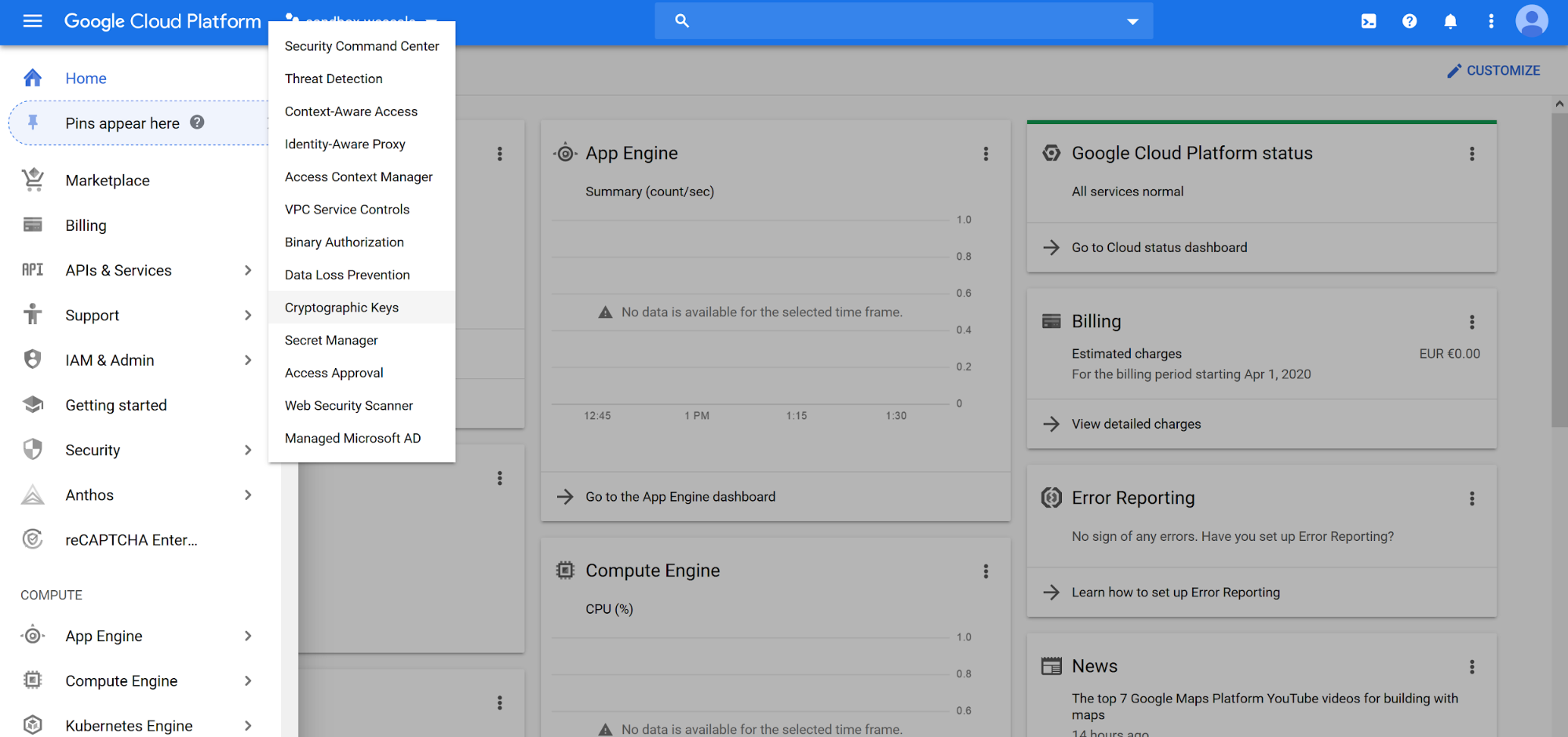Viewport: 1568px width, 737px height.
Task: Open Error Reporting card options menu
Action: pos(1471,498)
